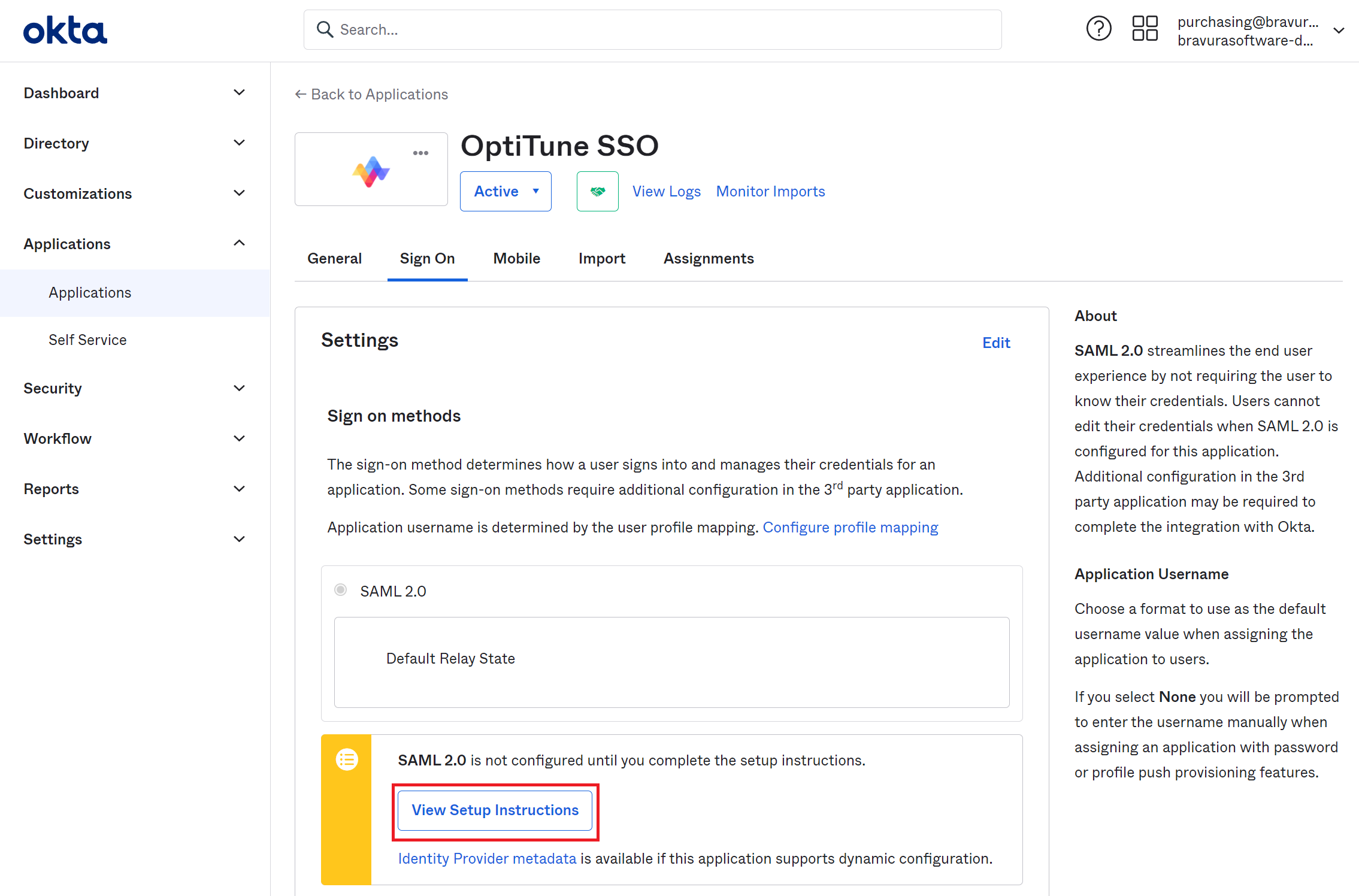This screenshot has height=896, width=1359.
Task: Open Identity Provider metadata link
Action: point(487,858)
